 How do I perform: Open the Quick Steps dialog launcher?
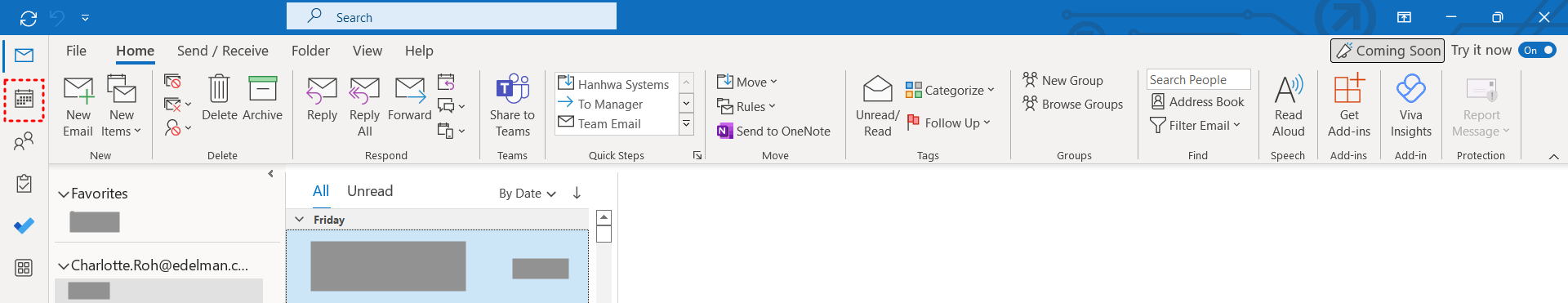tap(697, 155)
